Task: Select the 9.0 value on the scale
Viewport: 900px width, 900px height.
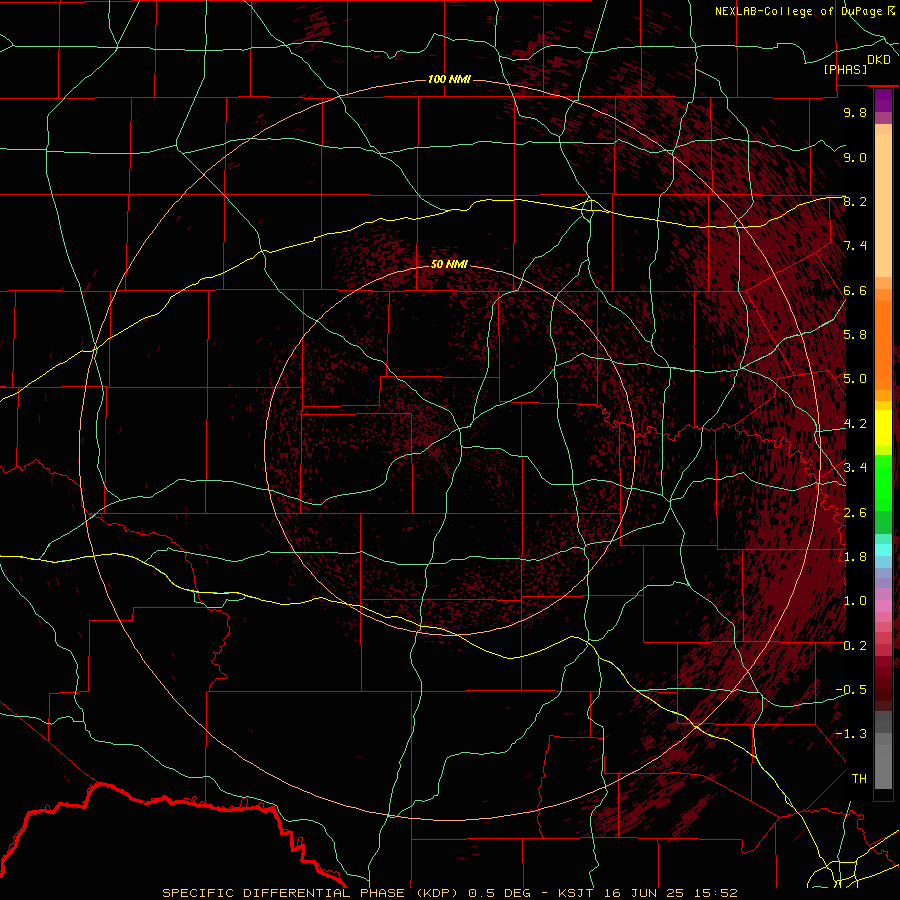Action: coord(855,157)
